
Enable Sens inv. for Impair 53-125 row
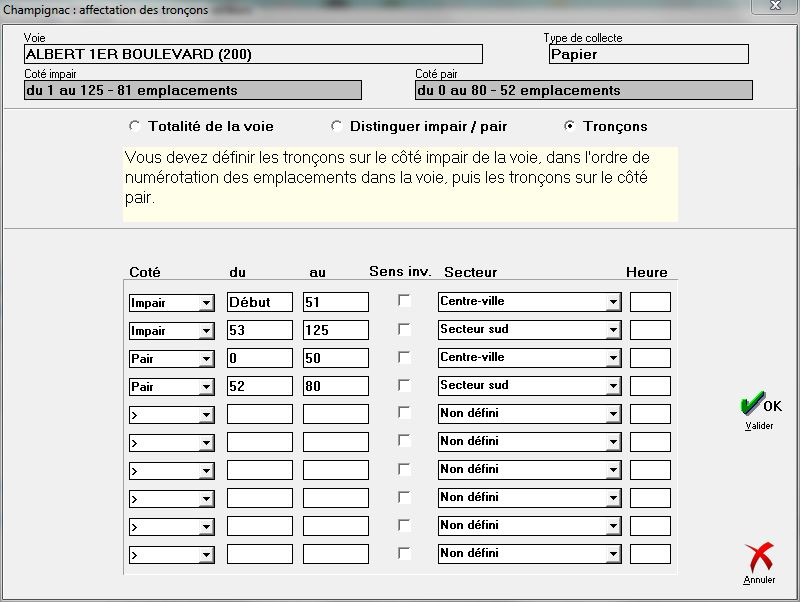pyautogui.click(x=404, y=329)
